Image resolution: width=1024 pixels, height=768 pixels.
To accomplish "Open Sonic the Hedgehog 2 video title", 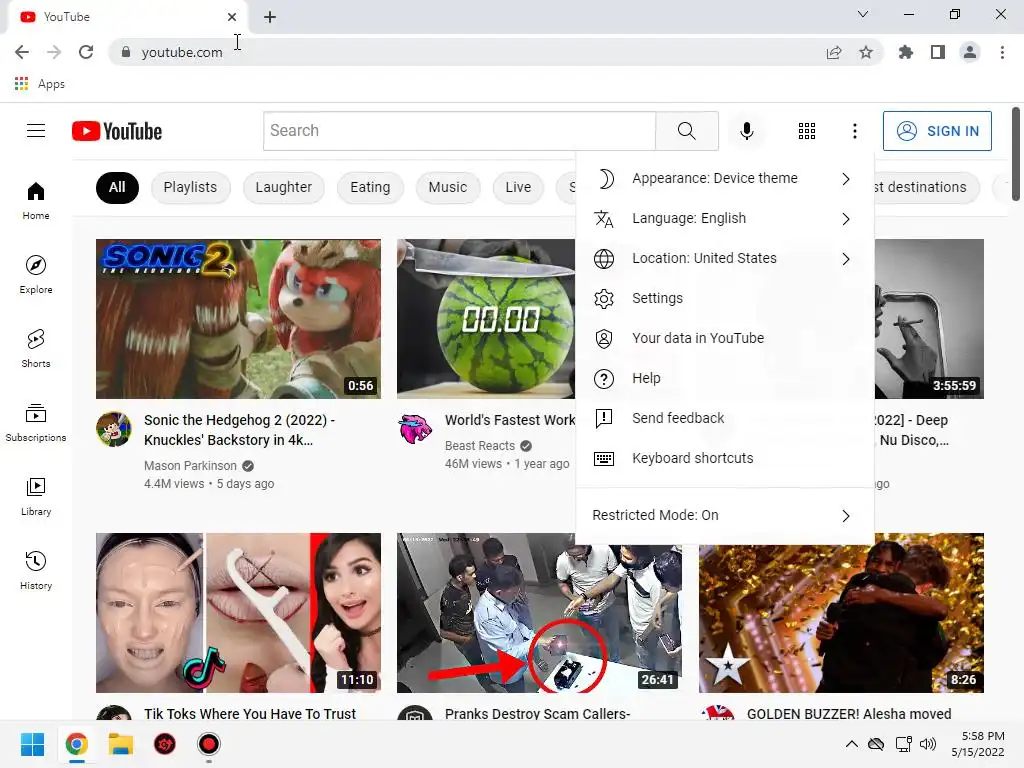I will click(240, 430).
